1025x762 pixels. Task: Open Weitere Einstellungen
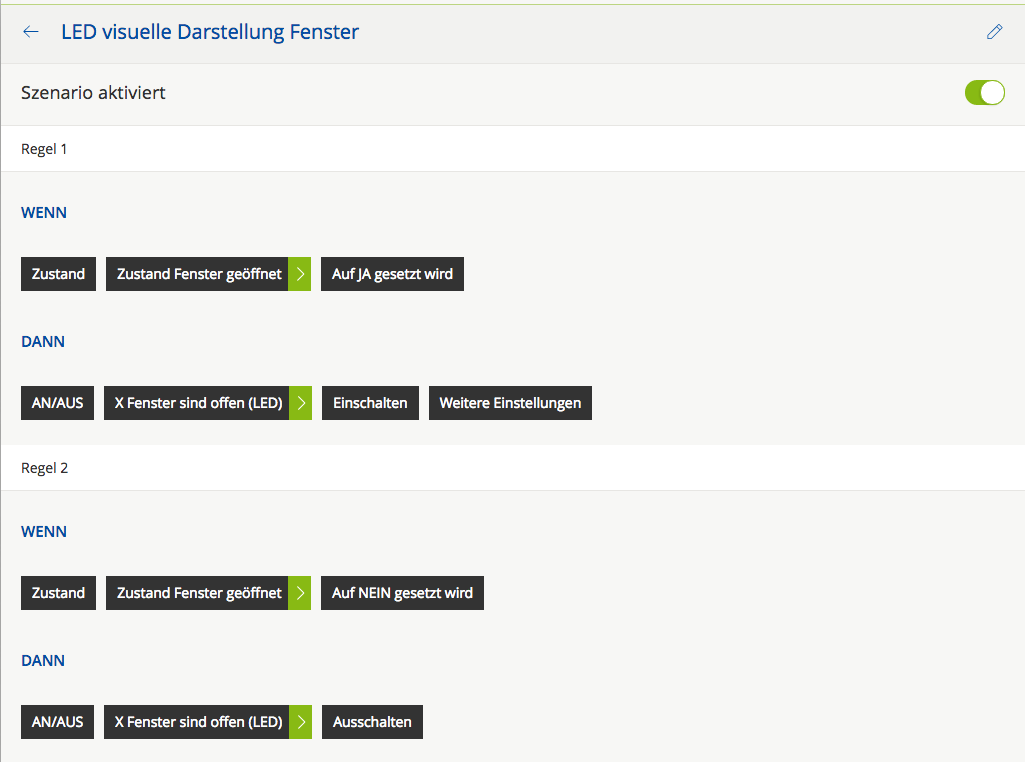(x=510, y=403)
